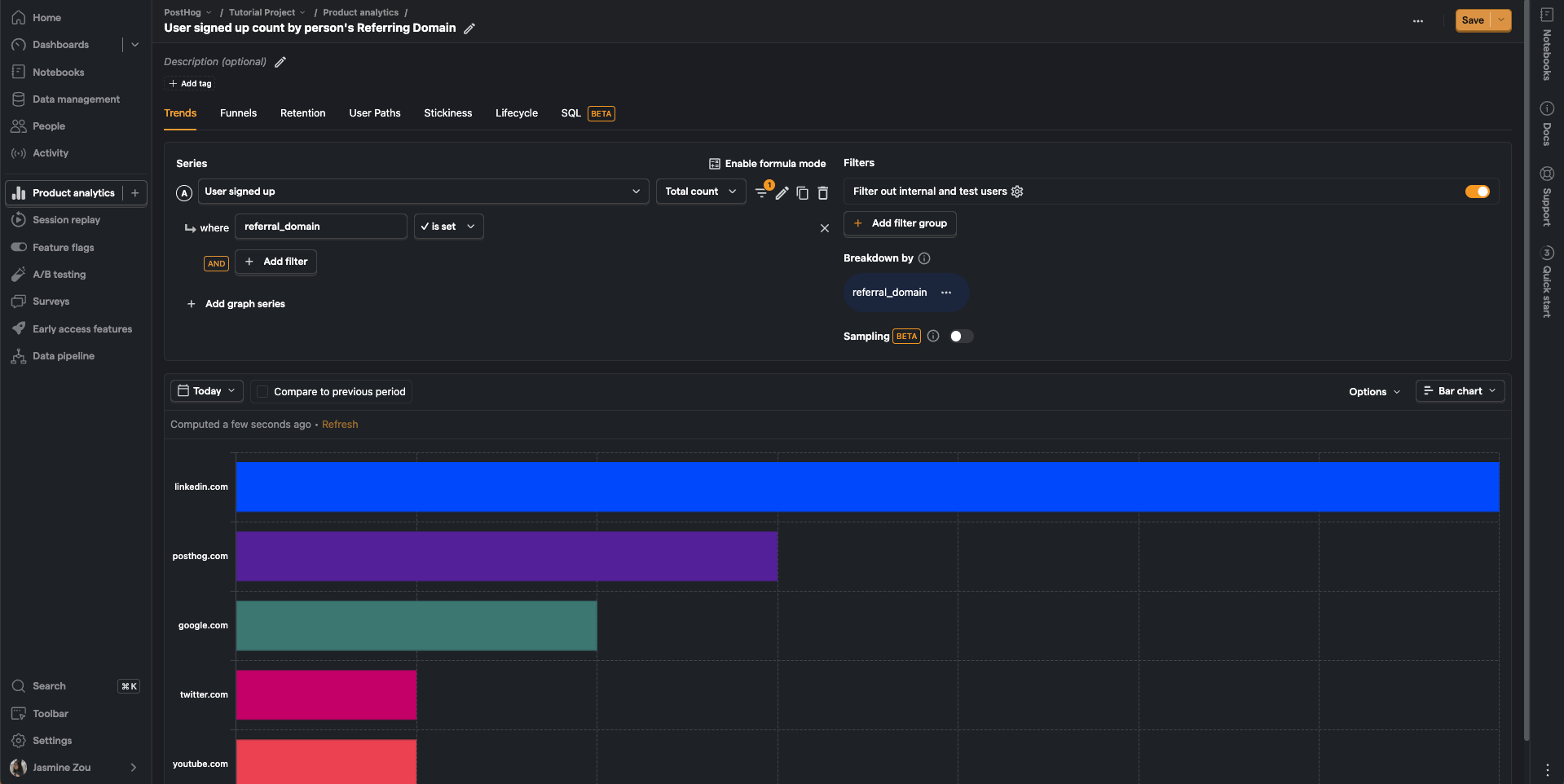The height and width of the screenshot is (784, 1564).
Task: Click the referral_domain filter property field
Action: pos(321,227)
